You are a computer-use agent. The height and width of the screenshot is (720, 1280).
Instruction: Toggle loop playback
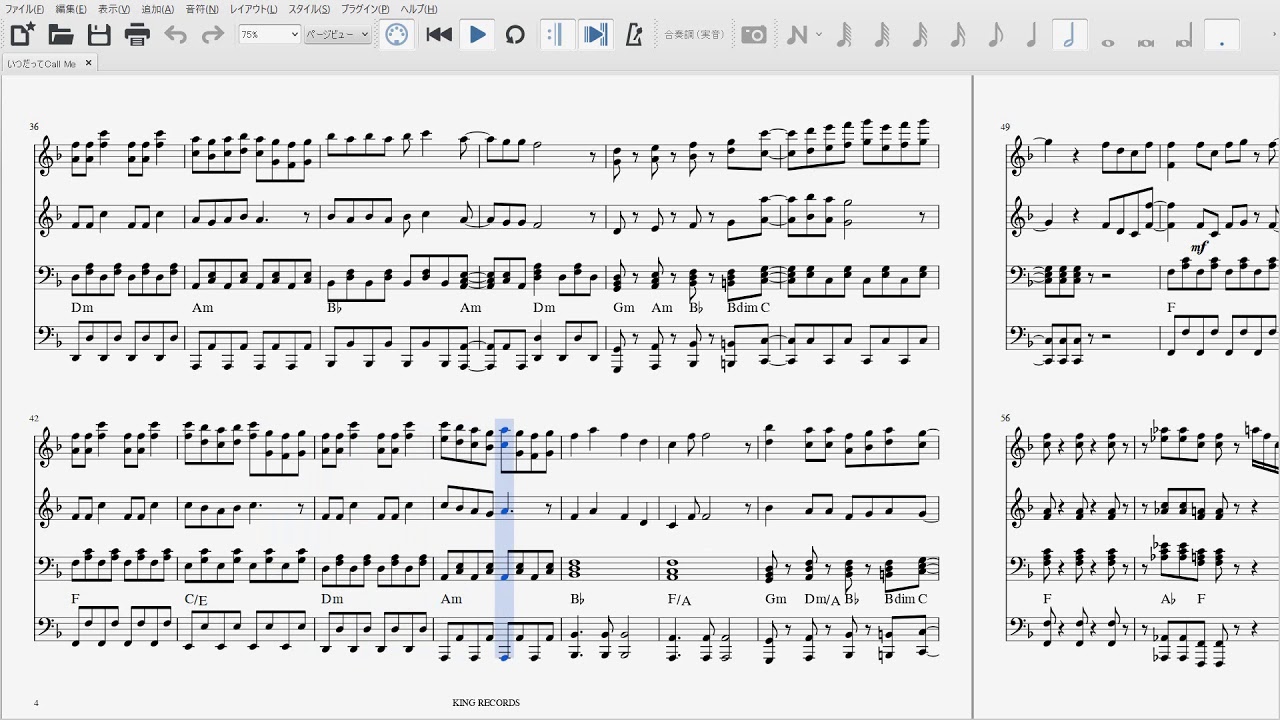515,35
